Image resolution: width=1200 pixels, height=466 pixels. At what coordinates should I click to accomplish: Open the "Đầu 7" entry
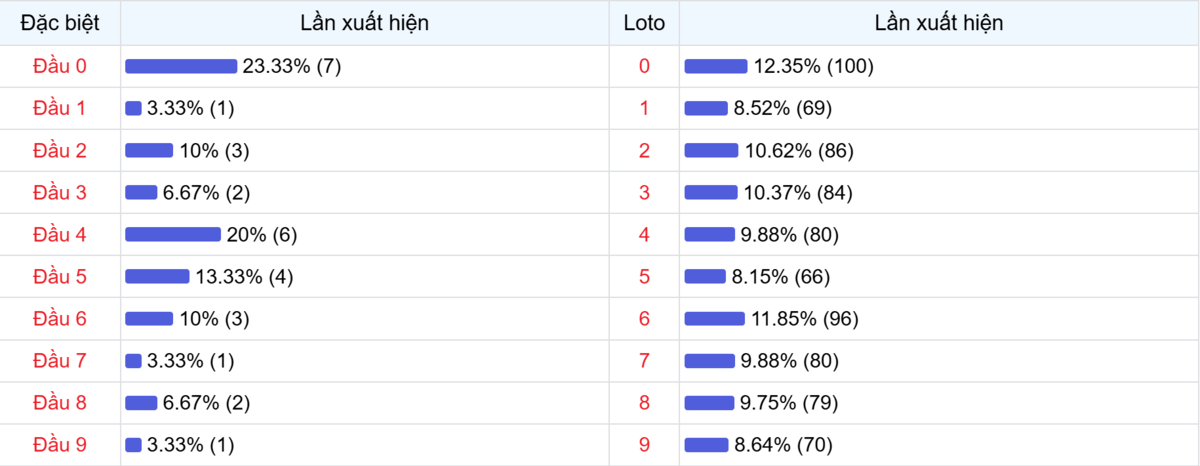coord(60,361)
